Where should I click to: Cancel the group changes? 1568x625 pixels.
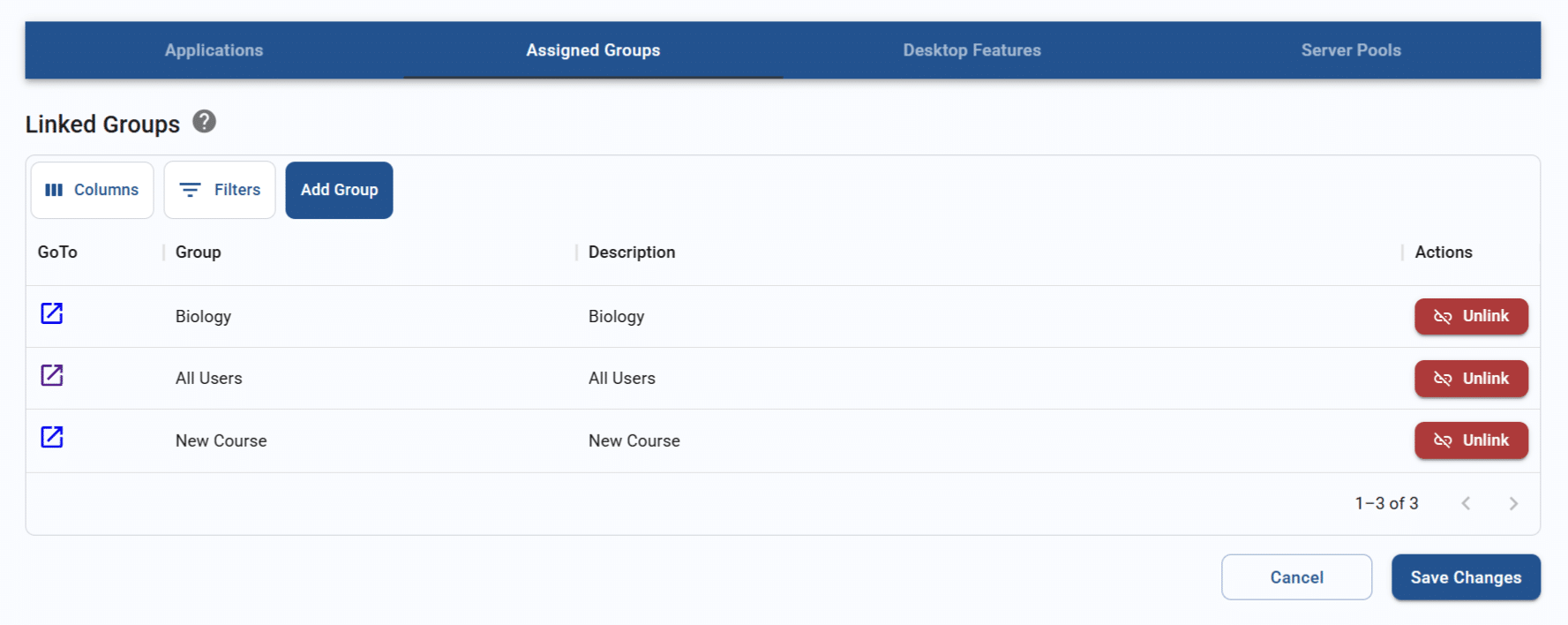tap(1295, 577)
